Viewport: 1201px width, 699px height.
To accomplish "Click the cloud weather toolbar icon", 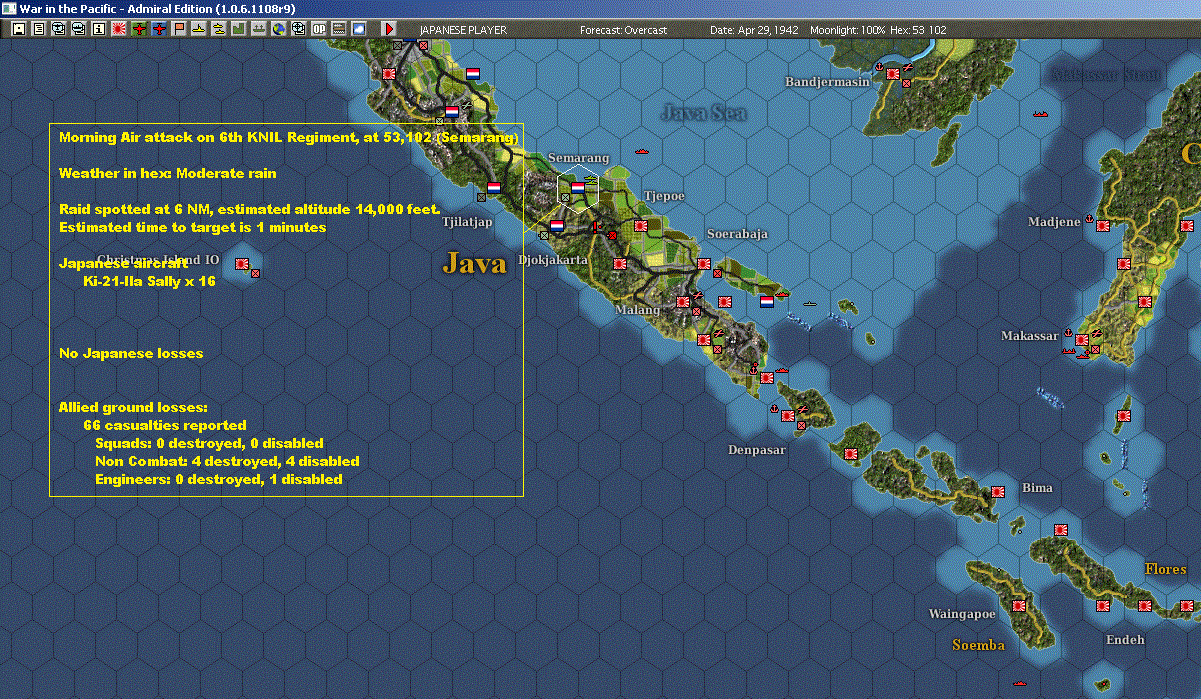I will 359,29.
